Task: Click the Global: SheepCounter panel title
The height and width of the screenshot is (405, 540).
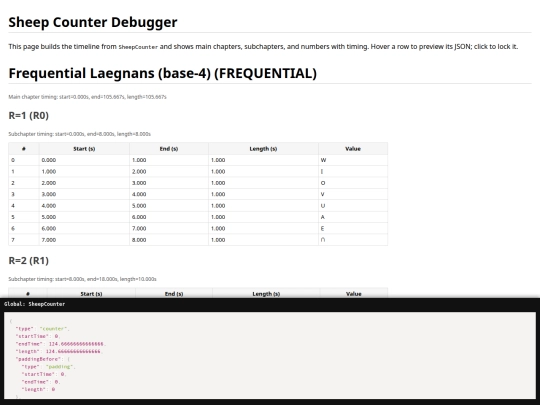Action: click(x=34, y=304)
